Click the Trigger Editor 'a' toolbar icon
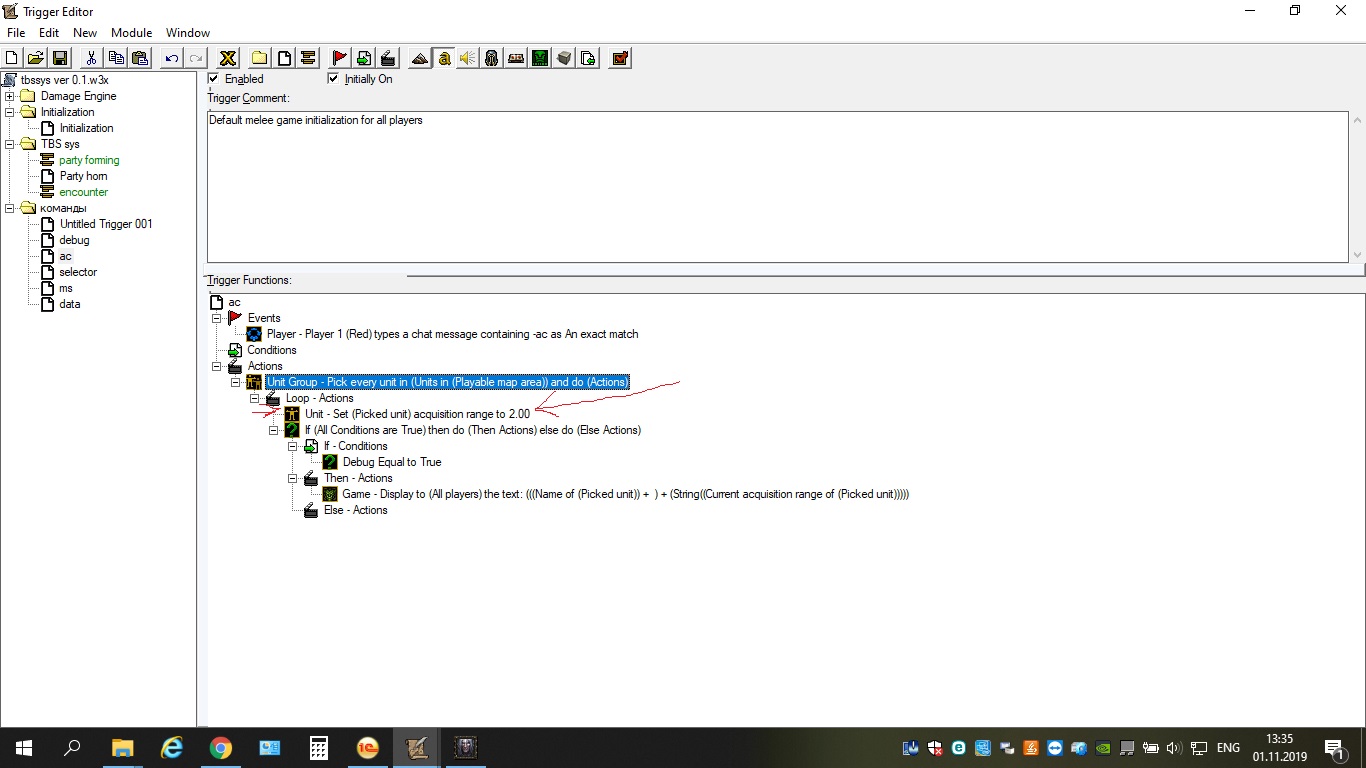The width and height of the screenshot is (1366, 768). 444,58
